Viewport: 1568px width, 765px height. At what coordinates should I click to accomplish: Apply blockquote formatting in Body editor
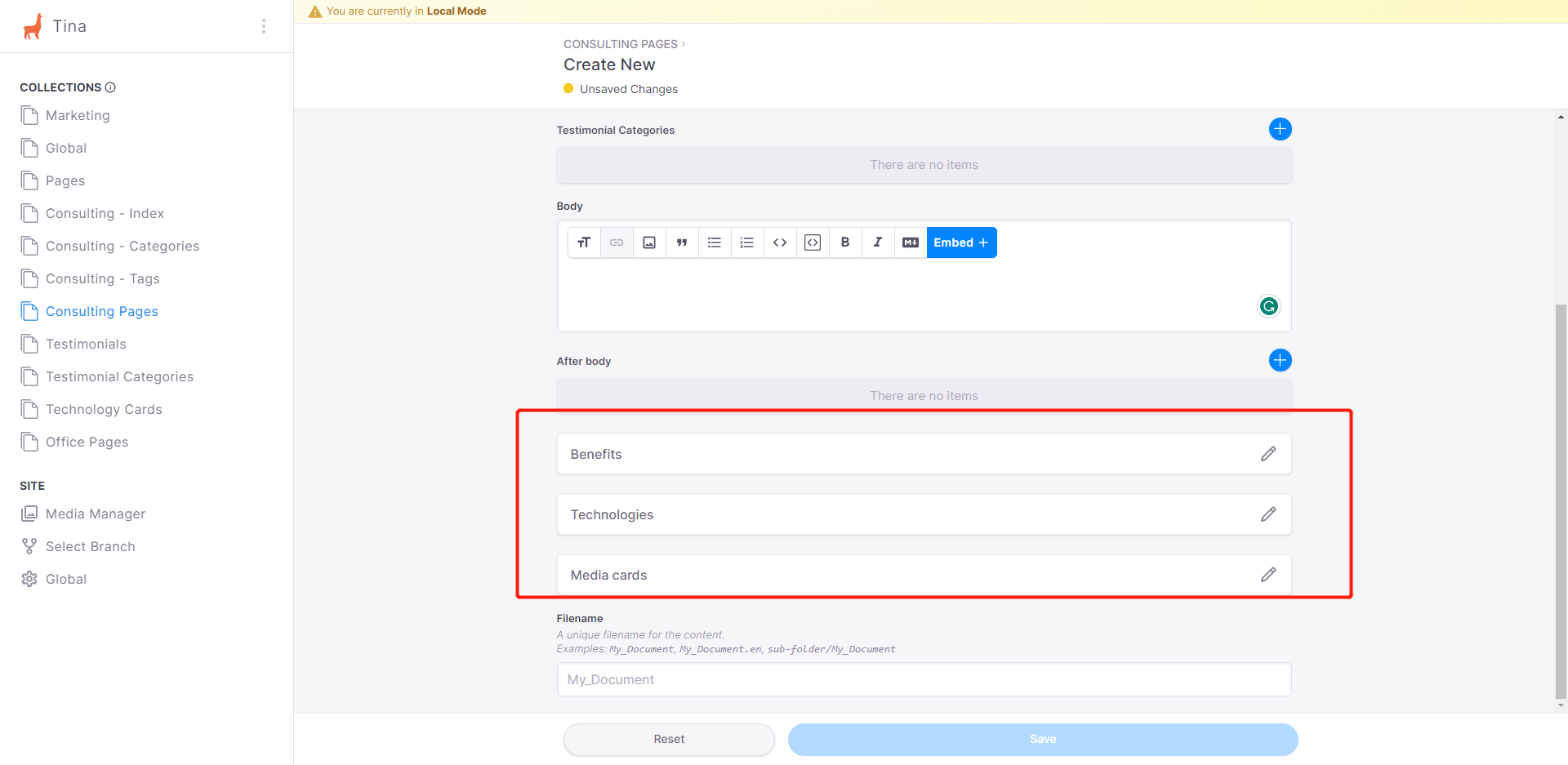[x=682, y=242]
